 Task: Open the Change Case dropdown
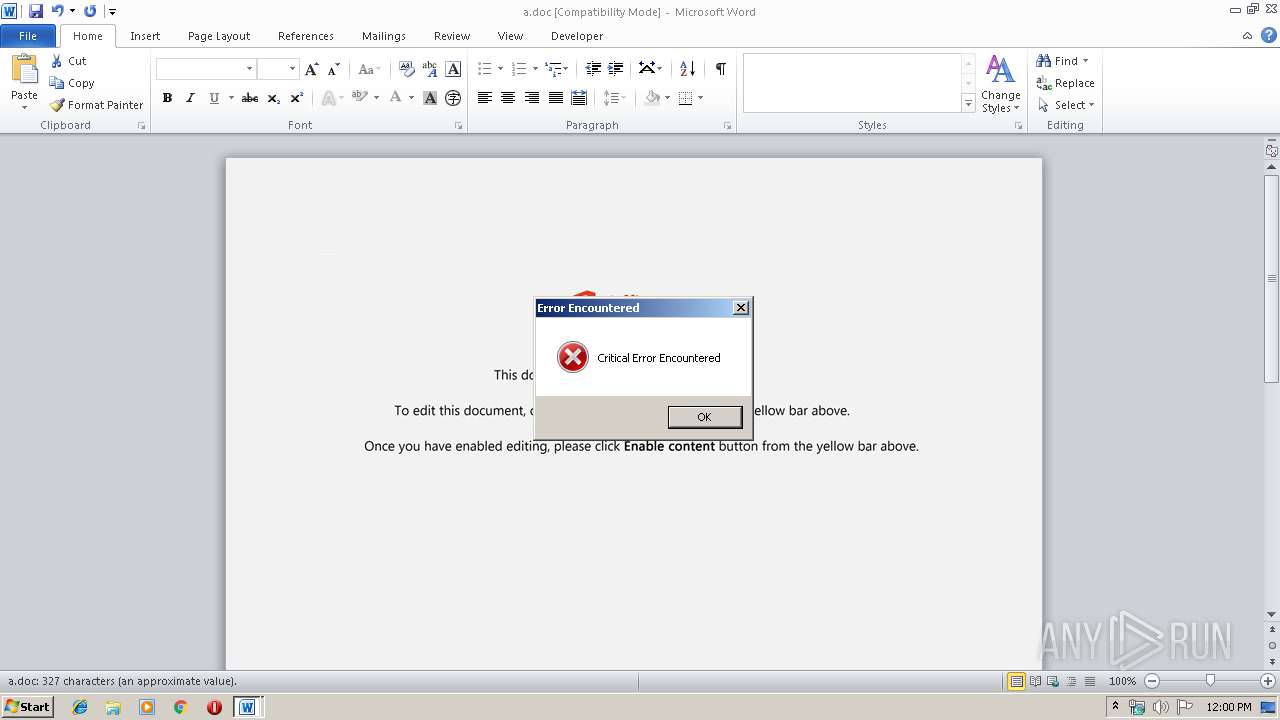point(367,69)
